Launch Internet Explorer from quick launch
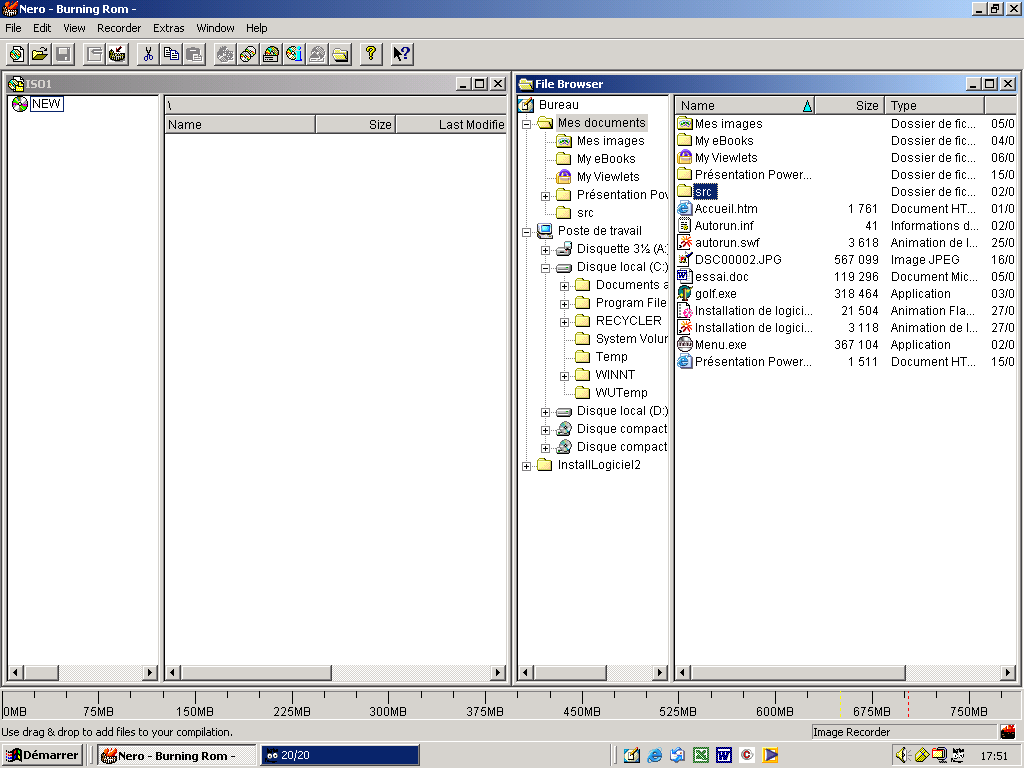Viewport: 1024px width, 768px height. click(x=654, y=756)
